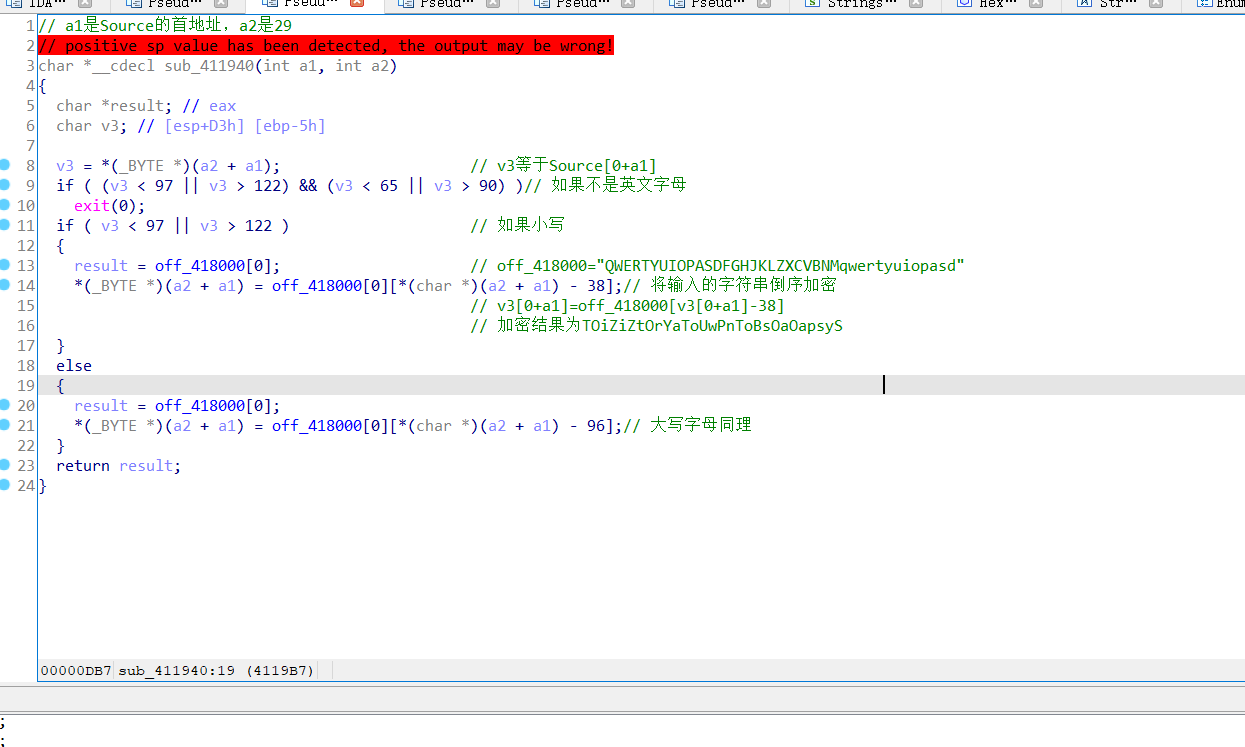Click the sub_411940:19 label in status bar
Image resolution: width=1245 pixels, height=747 pixels.
coord(180,670)
